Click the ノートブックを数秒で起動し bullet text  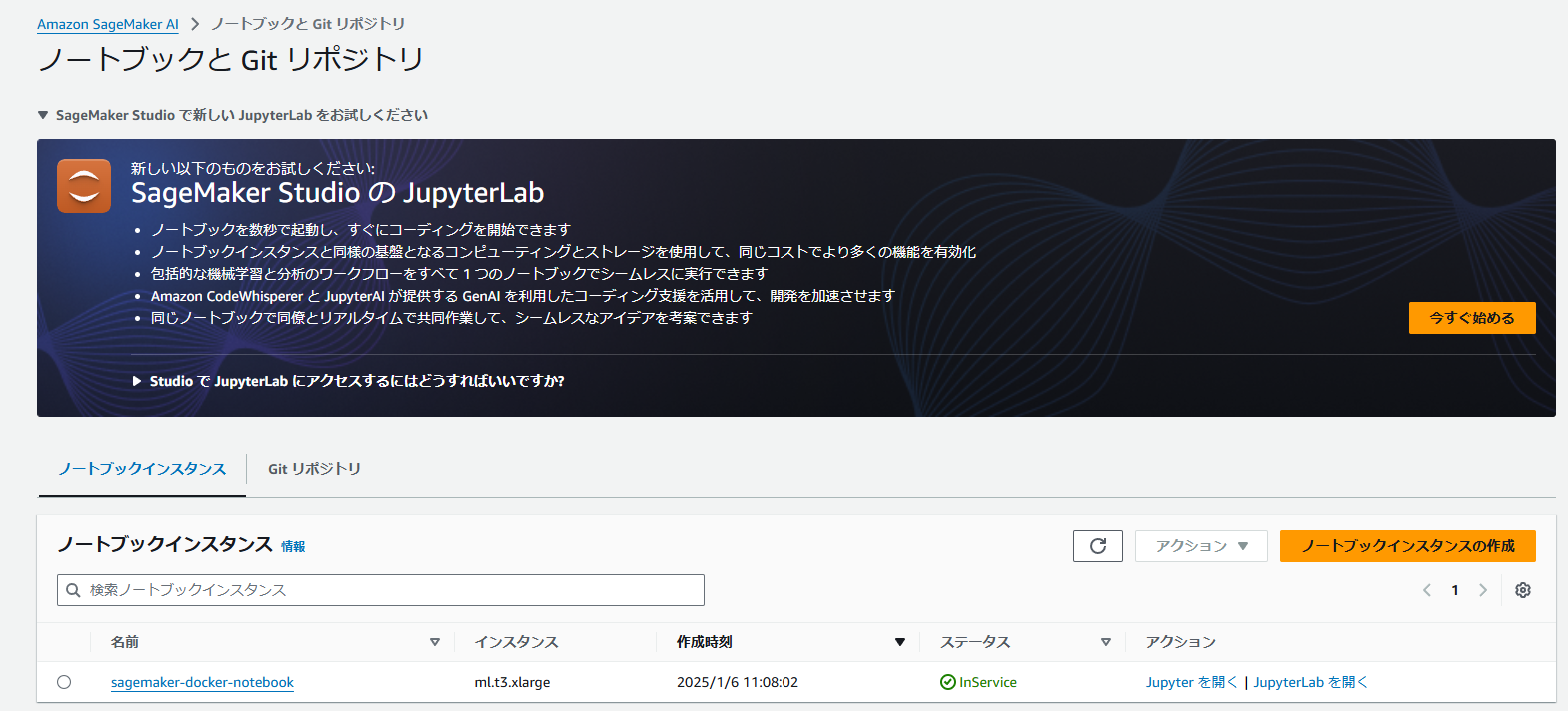point(361,230)
